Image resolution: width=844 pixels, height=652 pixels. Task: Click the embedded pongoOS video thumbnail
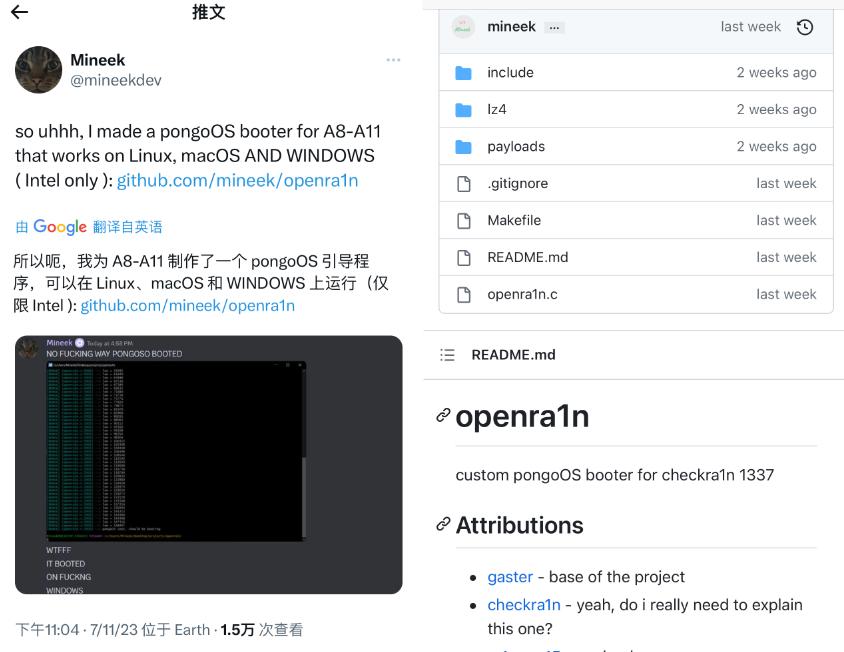click(x=207, y=465)
